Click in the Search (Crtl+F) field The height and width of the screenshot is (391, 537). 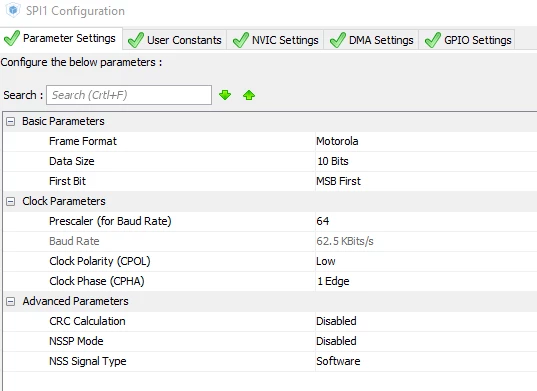[129, 95]
